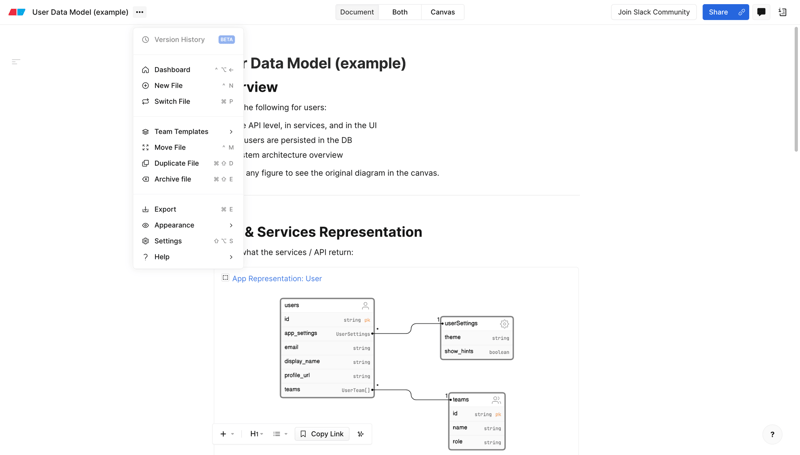Switch to Both view tab

399,12
